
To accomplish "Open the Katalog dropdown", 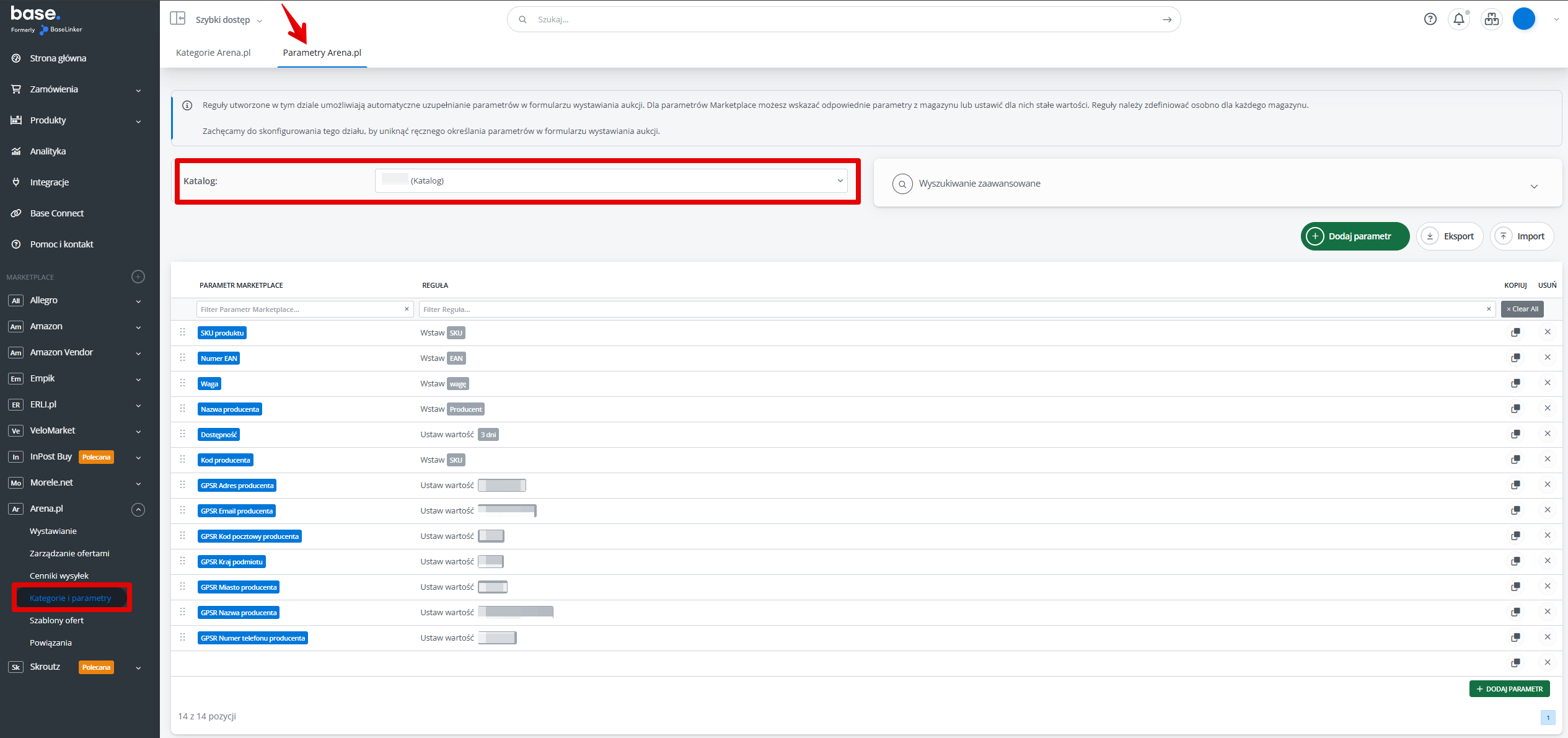I will click(610, 181).
